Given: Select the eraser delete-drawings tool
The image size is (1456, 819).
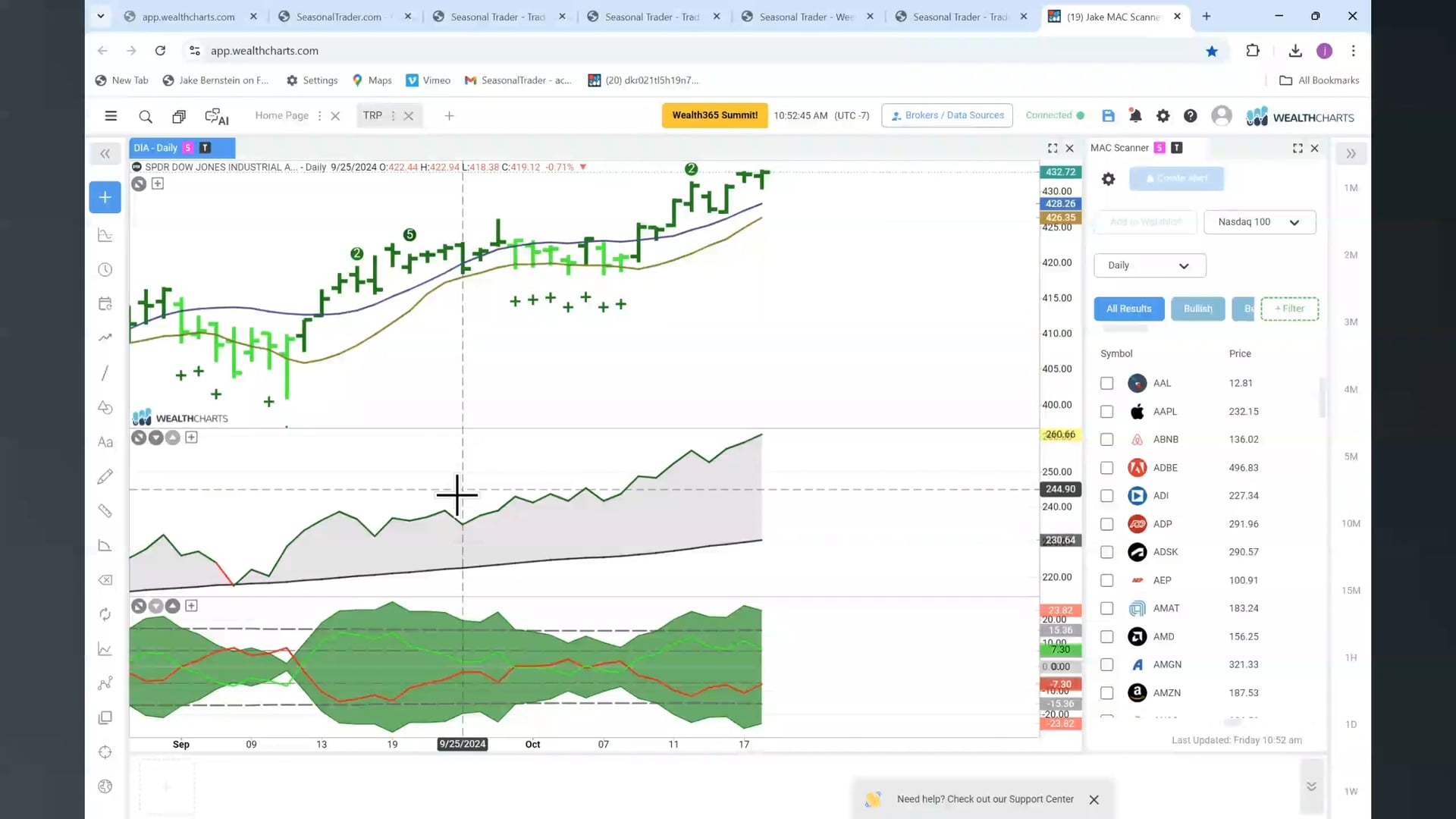Looking at the screenshot, I should tap(105, 580).
